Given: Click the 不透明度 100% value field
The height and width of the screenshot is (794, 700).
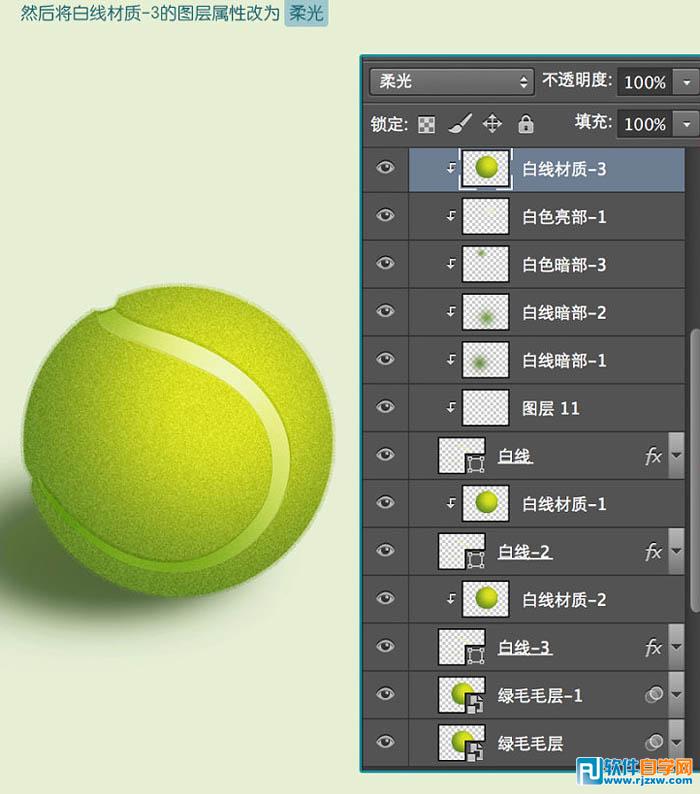Looking at the screenshot, I should point(645,82).
